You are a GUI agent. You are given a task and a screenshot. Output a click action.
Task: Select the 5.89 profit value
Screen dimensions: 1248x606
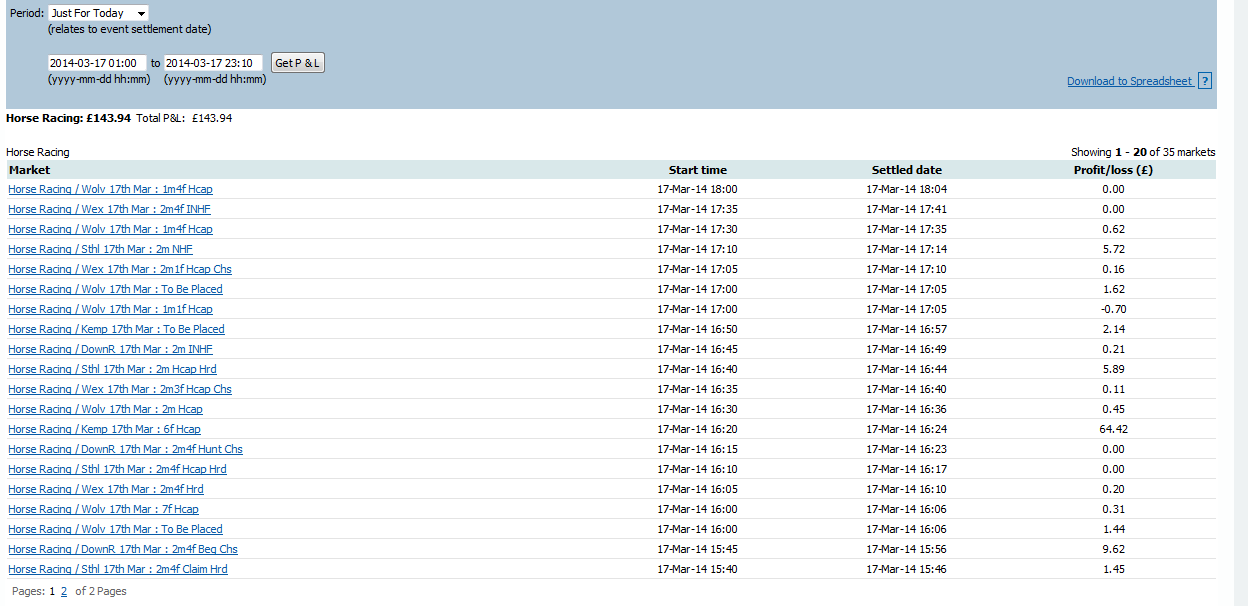click(1113, 369)
